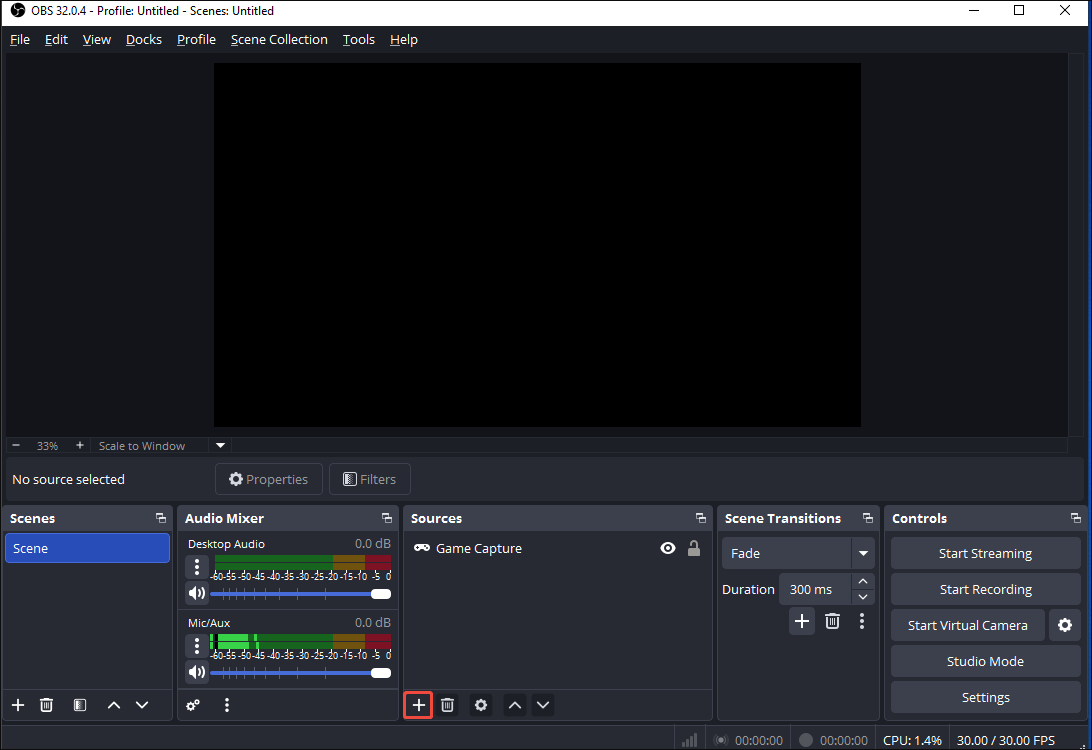Open the Desktop Audio options menu
Image resolution: width=1092 pixels, height=750 pixels.
(196, 567)
